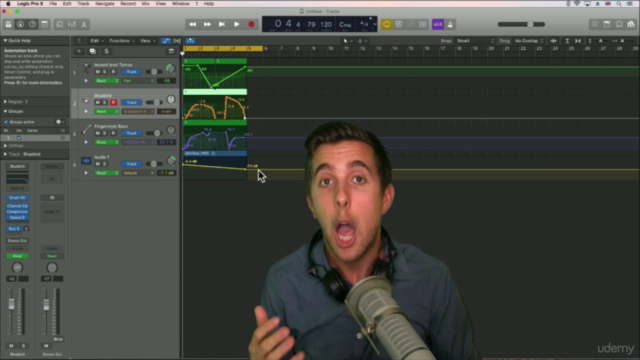Open the Track menu in menu bar

tap(83, 4)
